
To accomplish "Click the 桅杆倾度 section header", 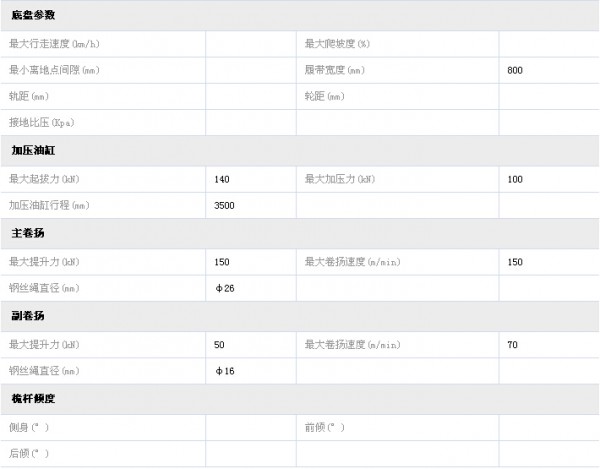I will click(x=34, y=399).
